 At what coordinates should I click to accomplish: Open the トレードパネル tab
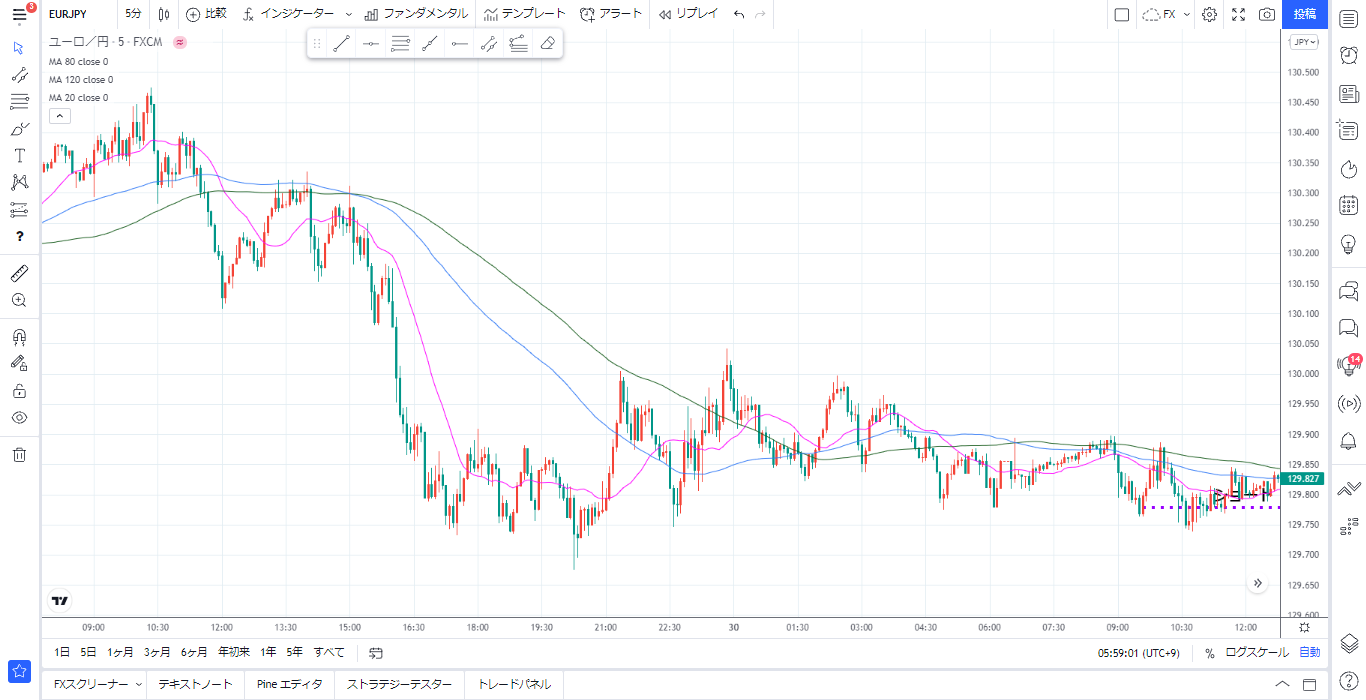514,685
